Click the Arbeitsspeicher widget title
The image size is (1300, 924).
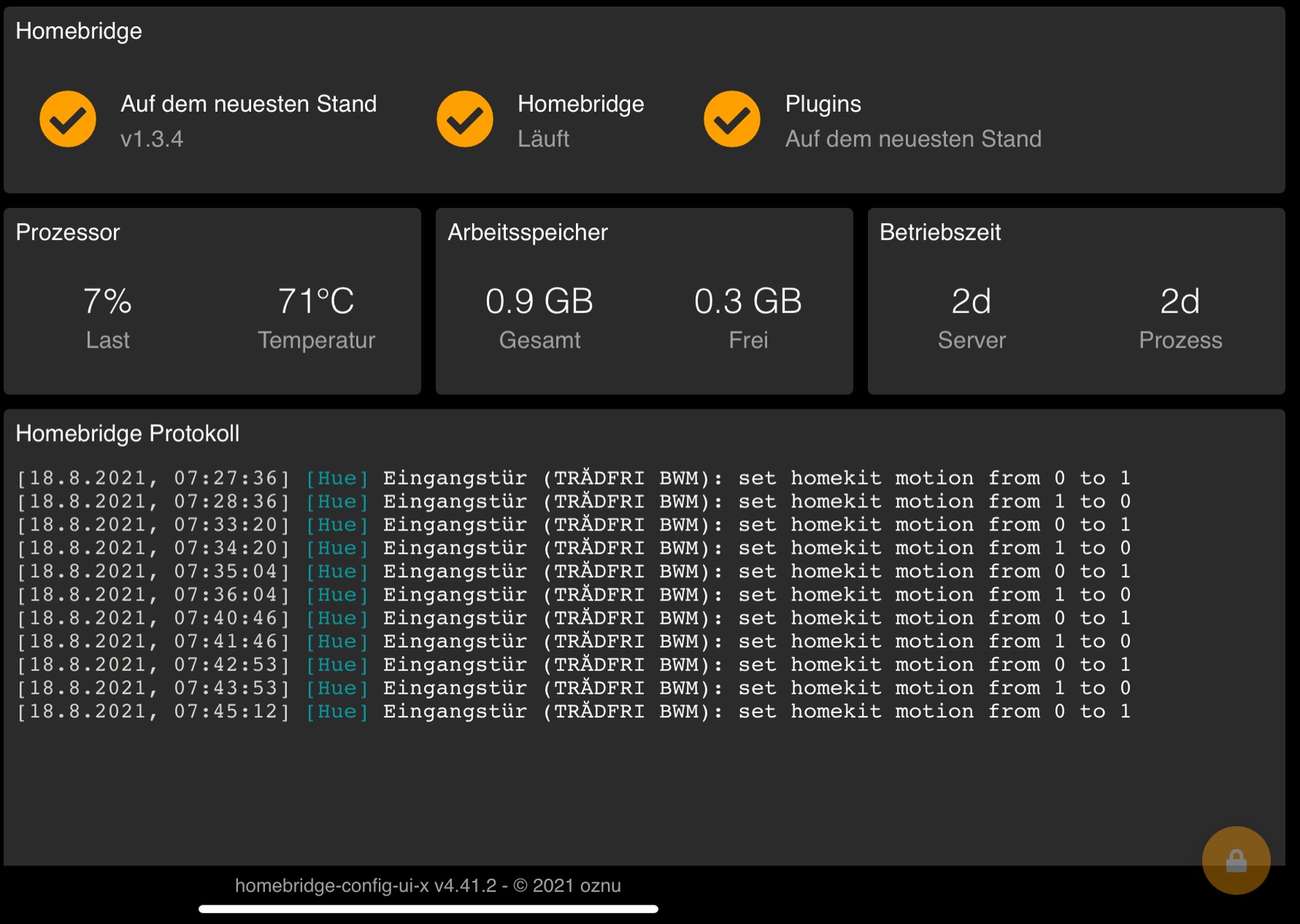[x=528, y=233]
